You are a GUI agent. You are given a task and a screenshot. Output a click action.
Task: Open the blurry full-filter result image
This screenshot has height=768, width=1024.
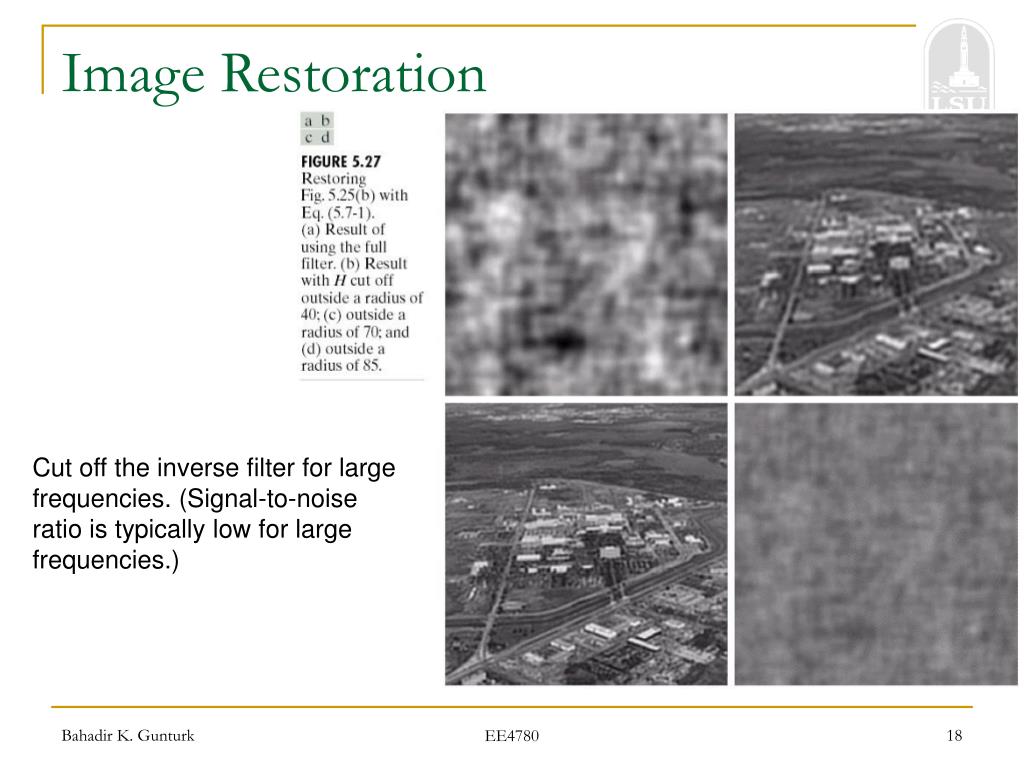point(586,255)
